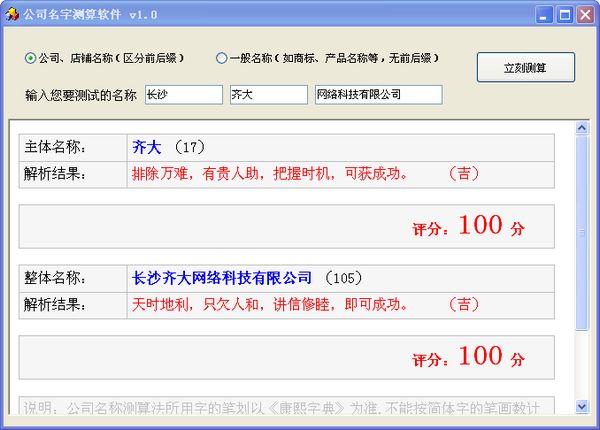Click (吉) in the 天时地利 row
Viewport: 600px width, 430px height.
(x=463, y=305)
